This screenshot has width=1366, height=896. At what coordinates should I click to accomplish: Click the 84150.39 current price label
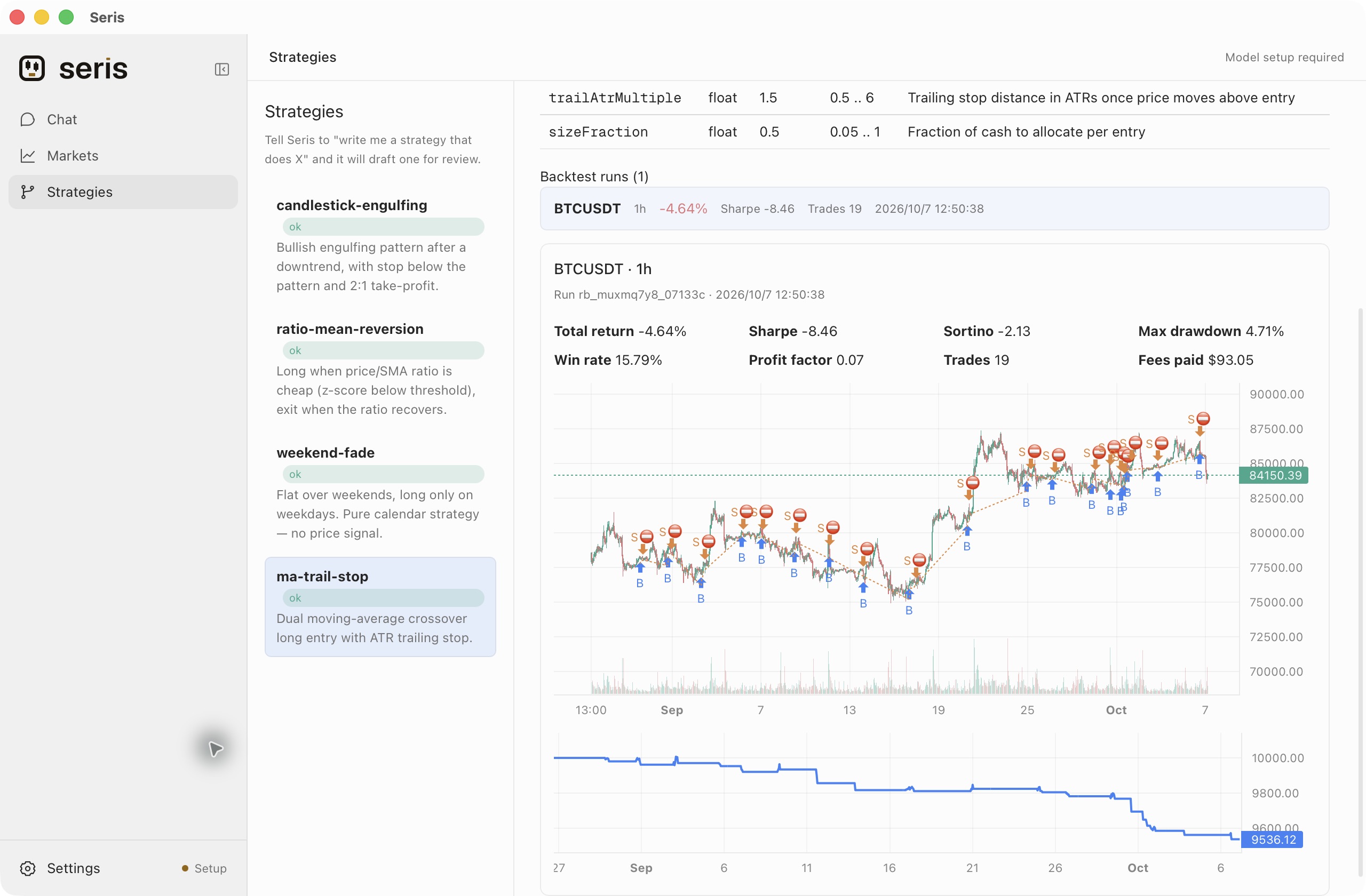(1275, 476)
